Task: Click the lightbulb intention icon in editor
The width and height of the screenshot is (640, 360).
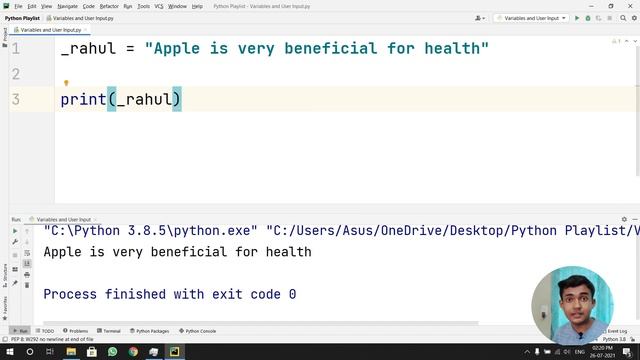Action: (66, 83)
